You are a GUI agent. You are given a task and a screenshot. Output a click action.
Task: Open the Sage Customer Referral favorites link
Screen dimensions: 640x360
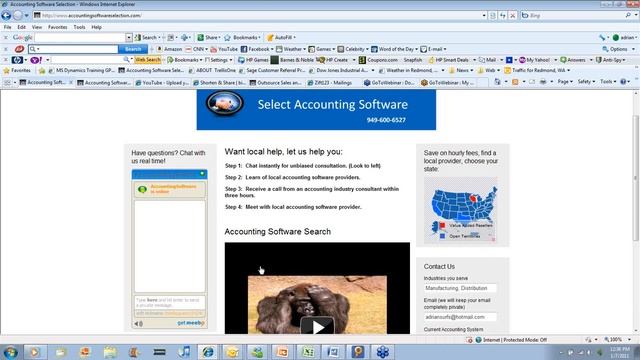(272, 70)
